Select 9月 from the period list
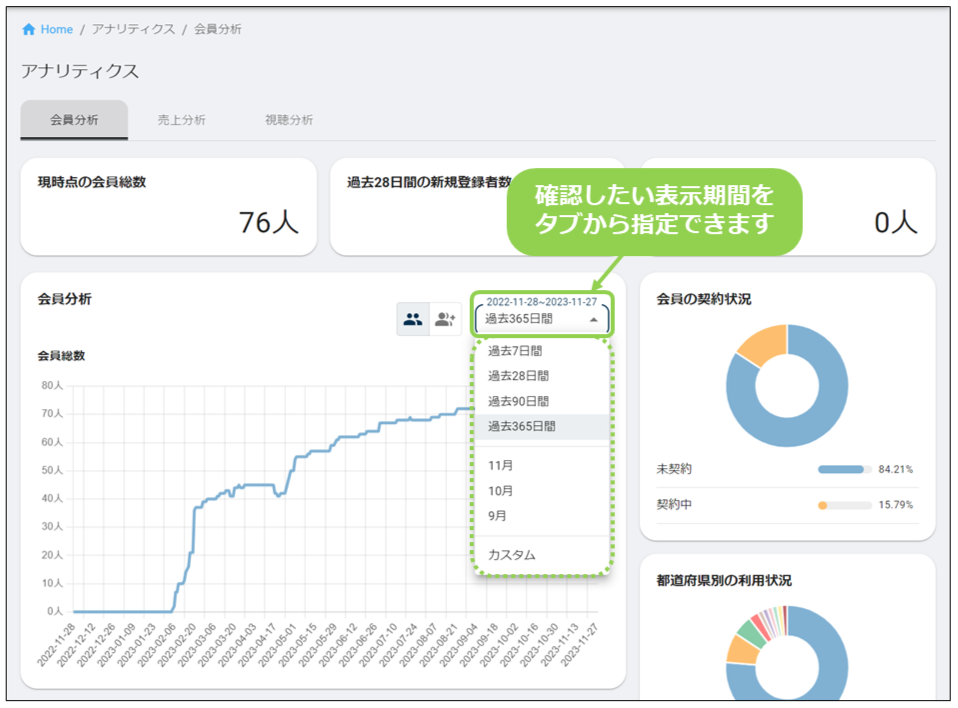Screen dimensions: 958x708 pos(497,516)
